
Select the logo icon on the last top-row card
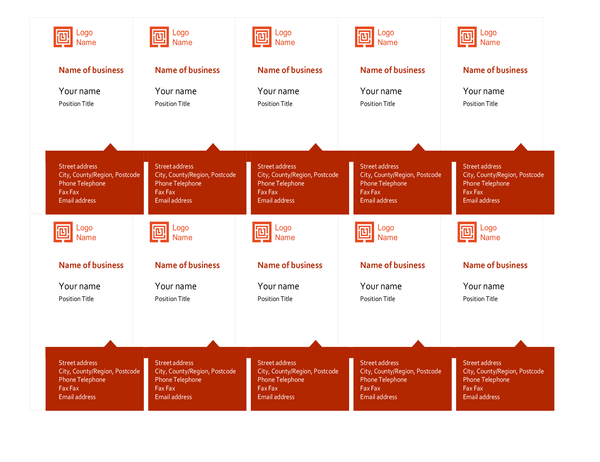tap(467, 37)
